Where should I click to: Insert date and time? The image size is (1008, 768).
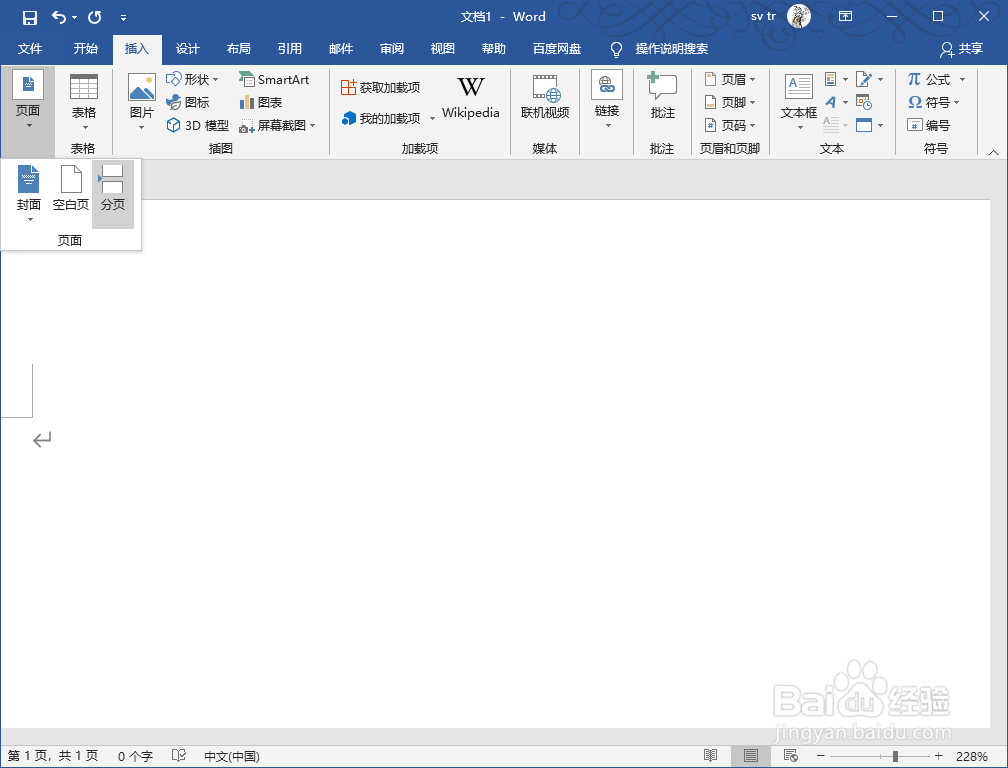tap(864, 102)
